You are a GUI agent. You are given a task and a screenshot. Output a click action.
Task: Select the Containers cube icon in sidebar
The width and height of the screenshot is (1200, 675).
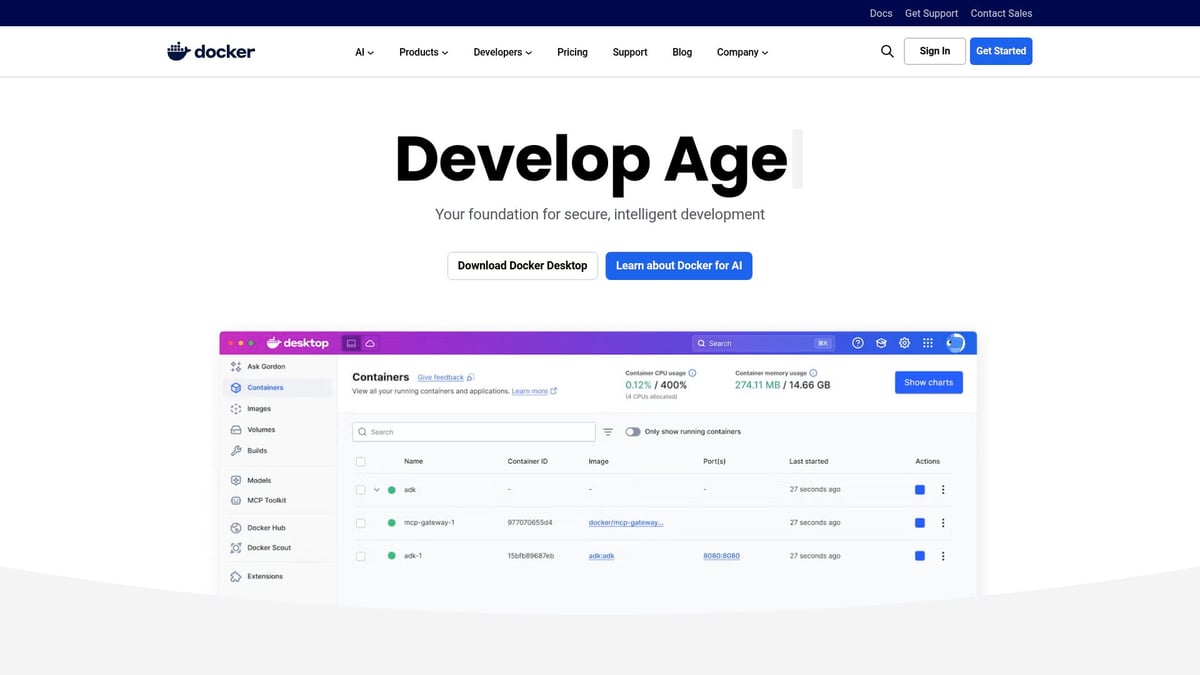(x=236, y=388)
